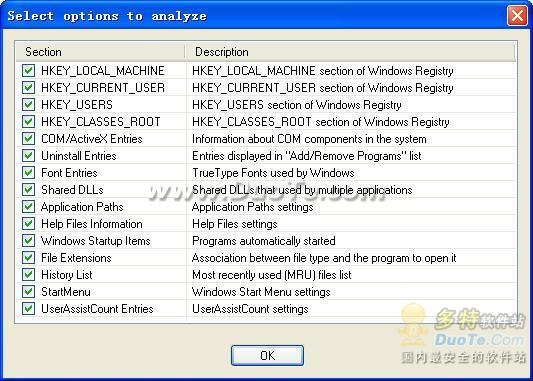Select the COM/ActiveX Entries label
The image size is (533, 381).
(92, 139)
